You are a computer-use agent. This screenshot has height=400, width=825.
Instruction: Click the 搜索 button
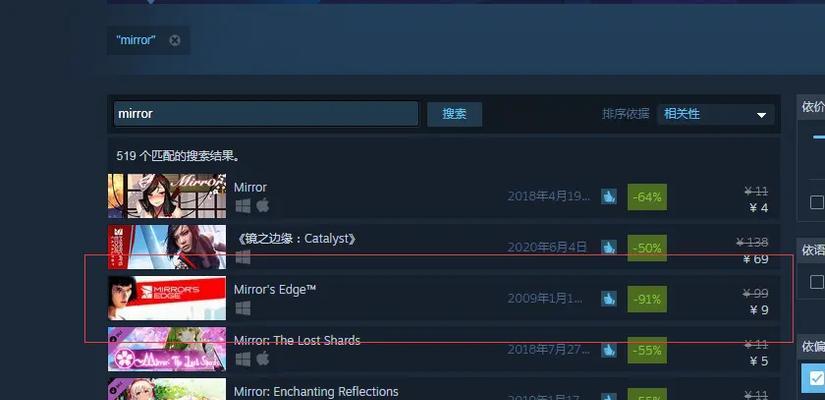tap(455, 114)
